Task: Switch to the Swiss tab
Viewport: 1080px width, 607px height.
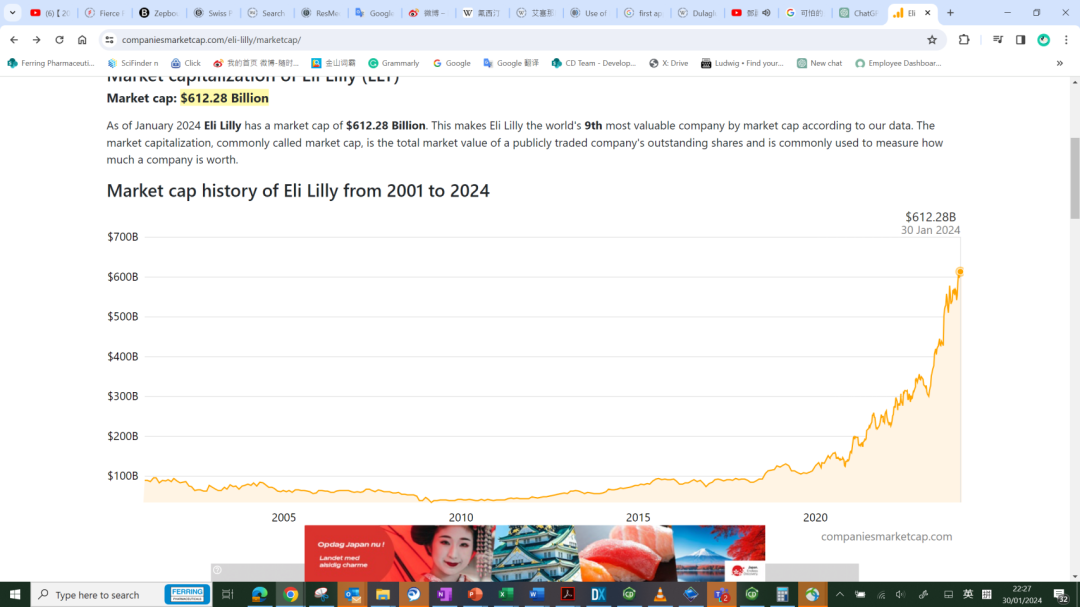Action: point(212,12)
